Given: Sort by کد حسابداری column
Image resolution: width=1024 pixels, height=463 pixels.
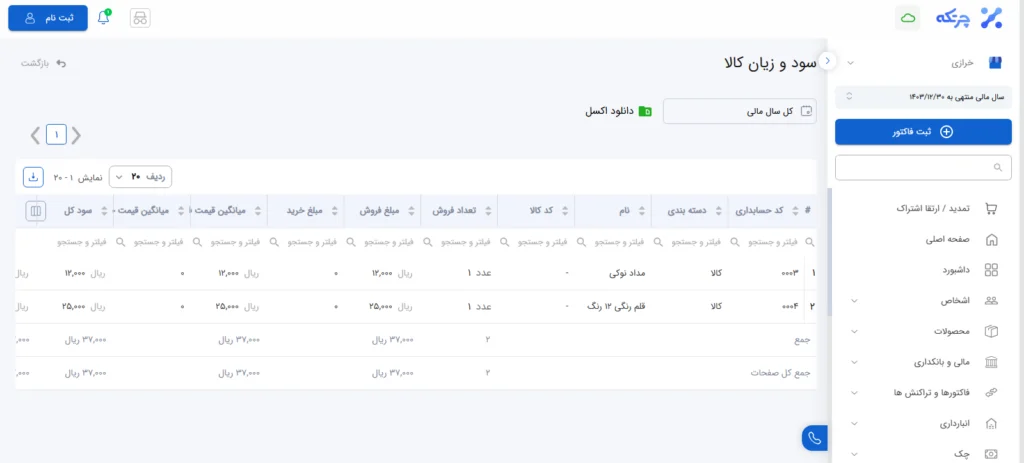Looking at the screenshot, I should click(x=795, y=211).
